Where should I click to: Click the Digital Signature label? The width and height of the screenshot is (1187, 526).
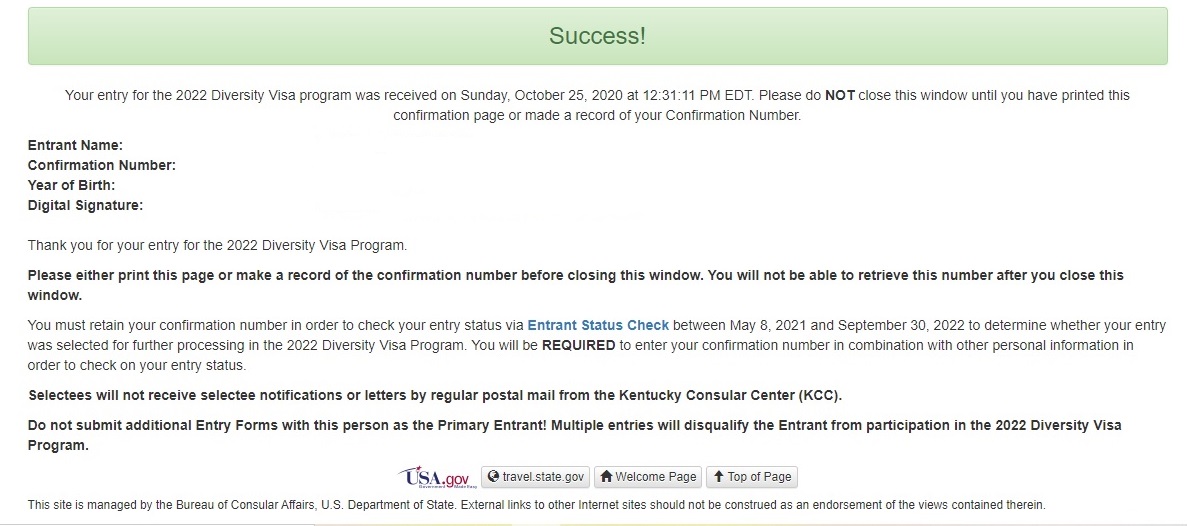(86, 205)
